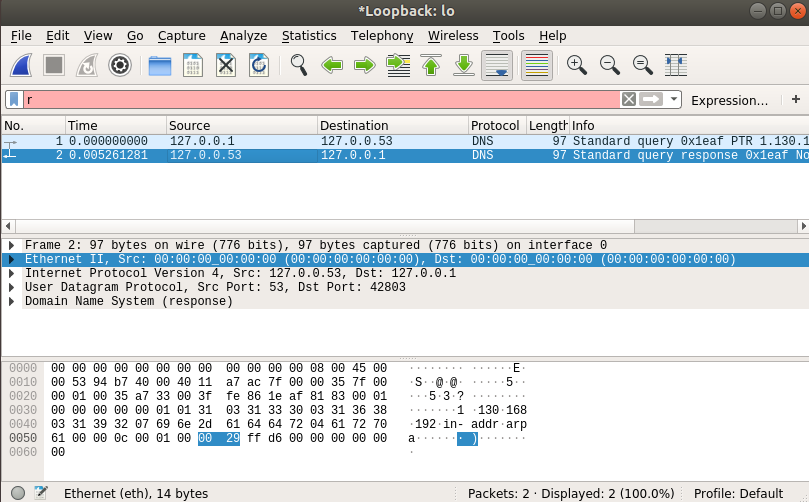This screenshot has width=809, height=502.
Task: Expand Internet Protocol Version 4 row
Action: tap(11, 273)
